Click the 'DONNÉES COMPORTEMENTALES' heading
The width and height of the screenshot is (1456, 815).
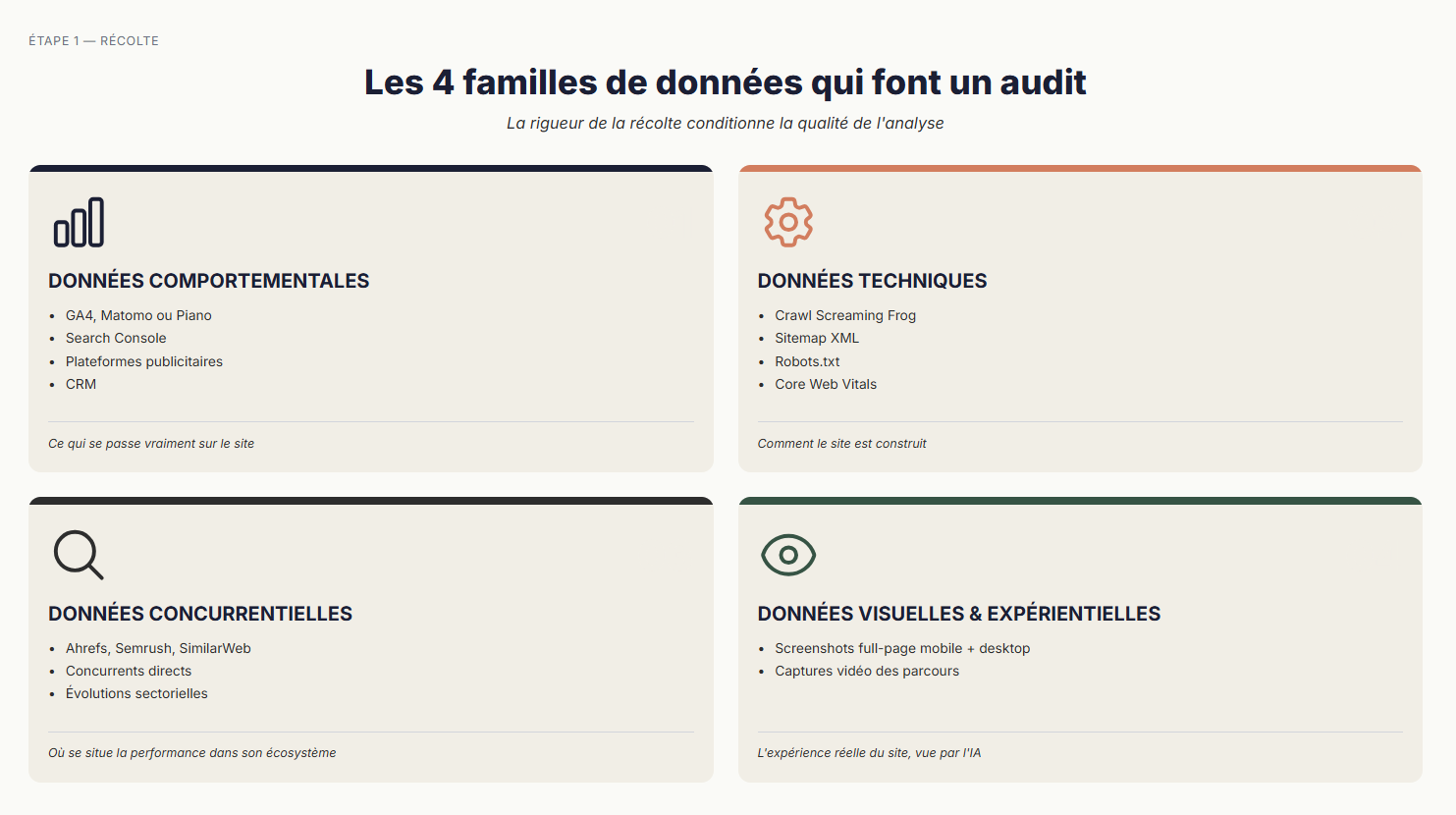click(209, 281)
